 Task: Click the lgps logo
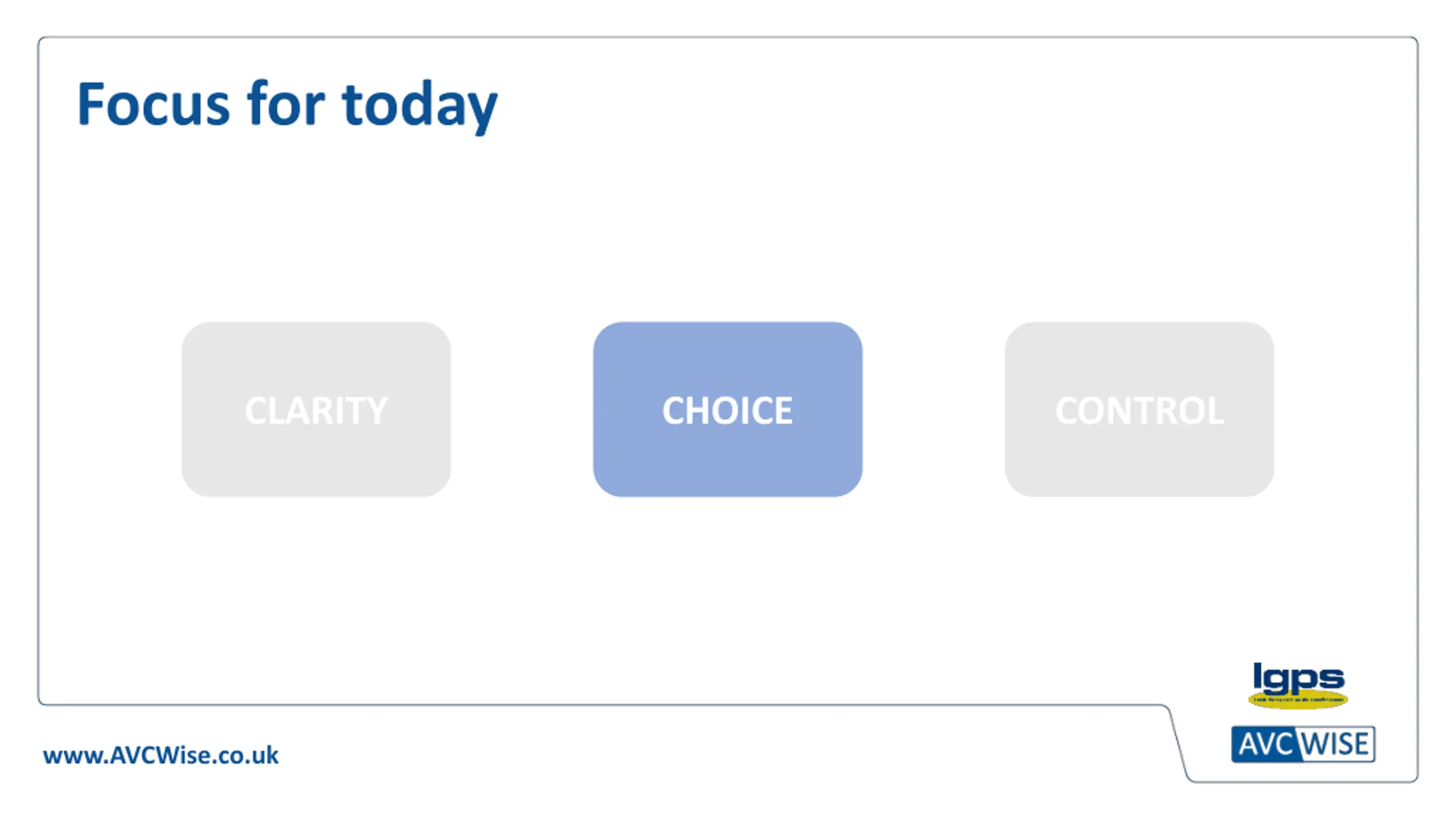[1298, 685]
